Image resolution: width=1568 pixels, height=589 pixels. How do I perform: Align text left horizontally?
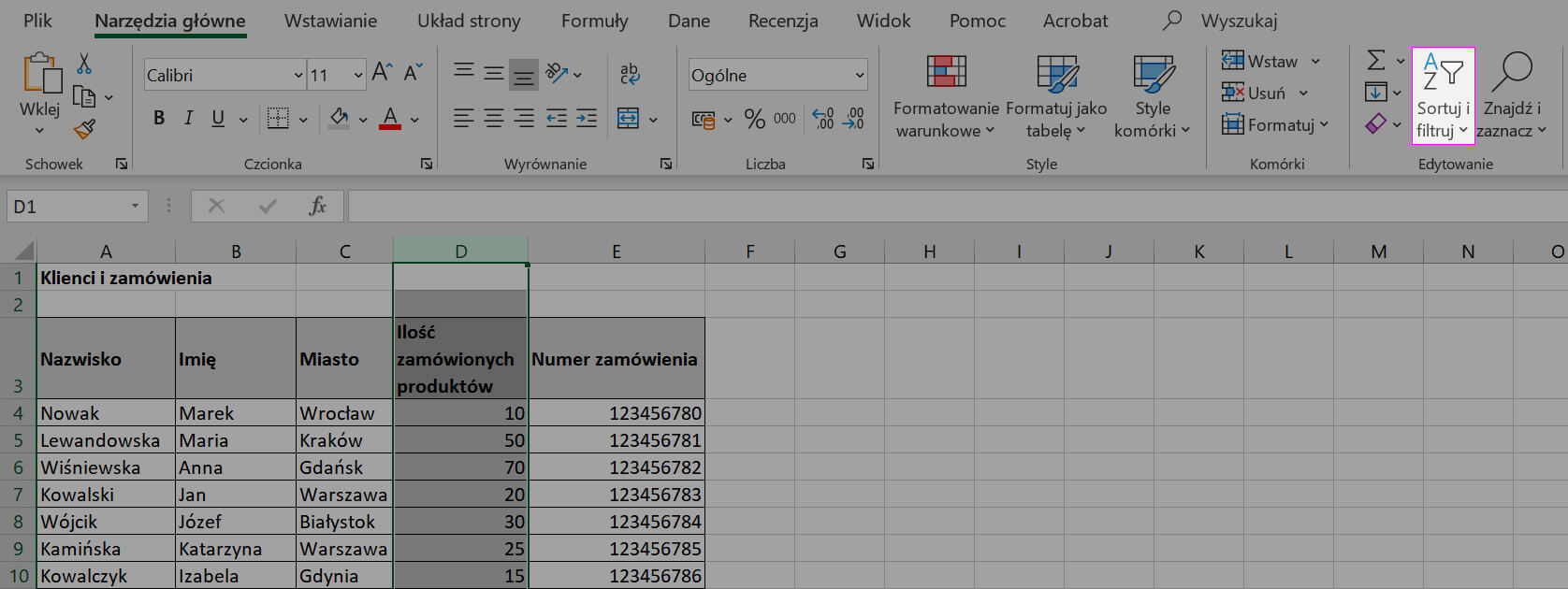[x=463, y=118]
